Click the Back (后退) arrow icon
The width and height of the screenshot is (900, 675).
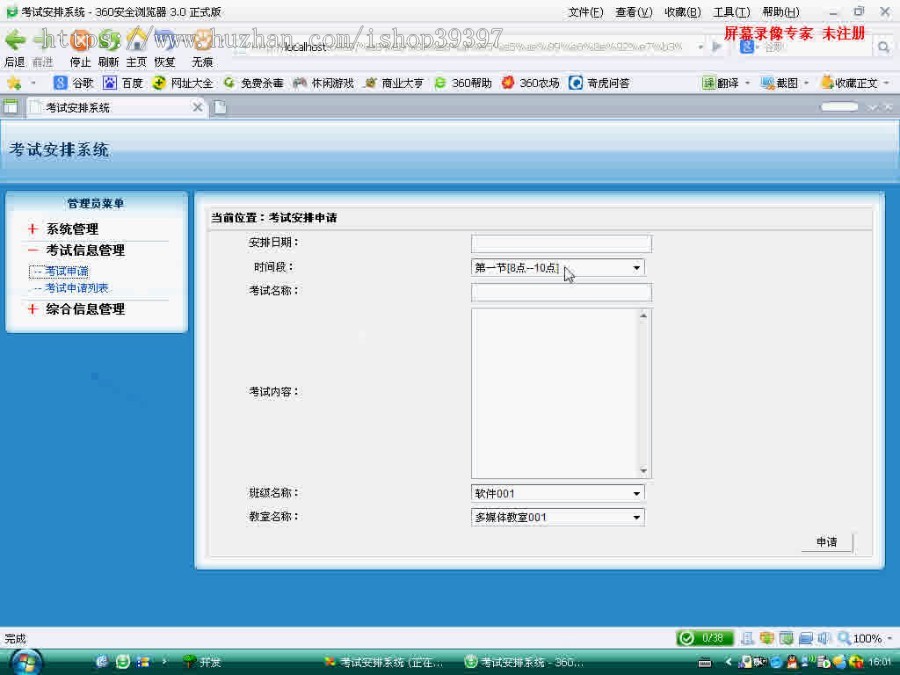click(15, 40)
